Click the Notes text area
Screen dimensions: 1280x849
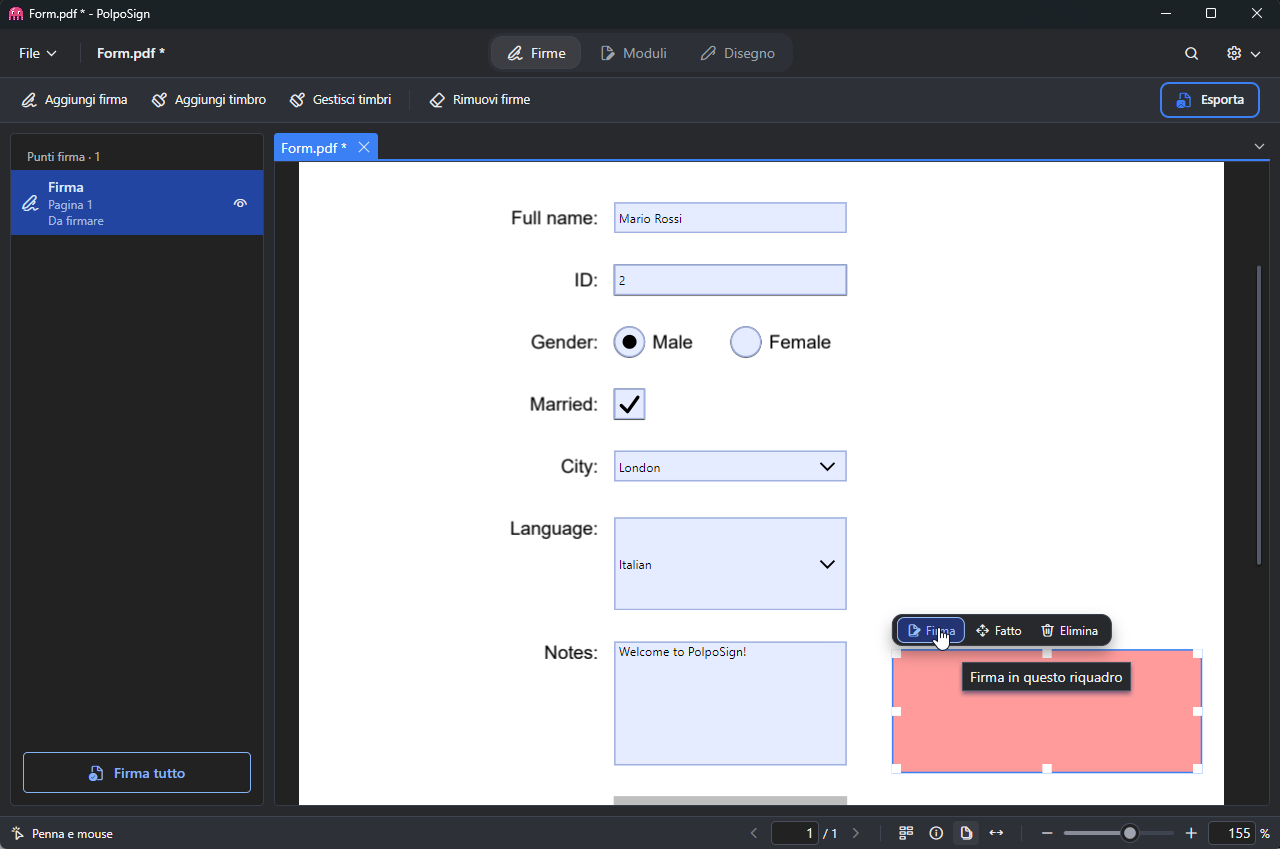tap(730, 703)
